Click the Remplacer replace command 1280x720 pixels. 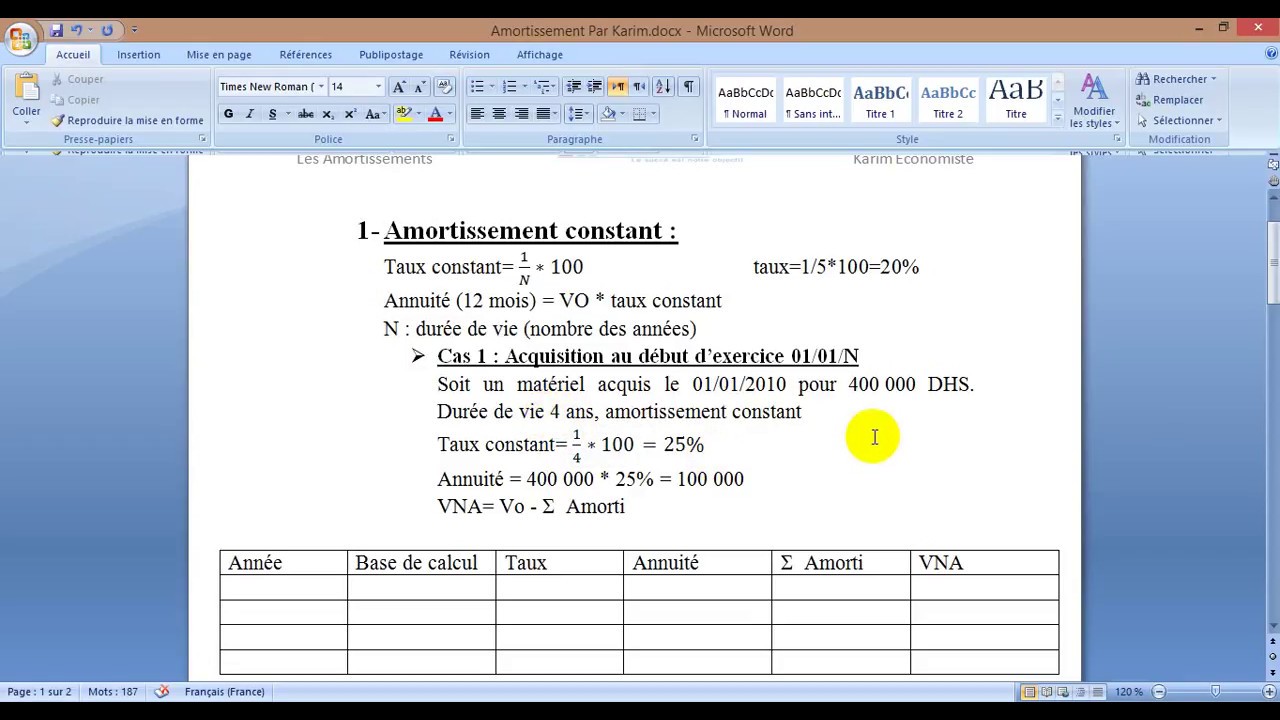[1170, 100]
